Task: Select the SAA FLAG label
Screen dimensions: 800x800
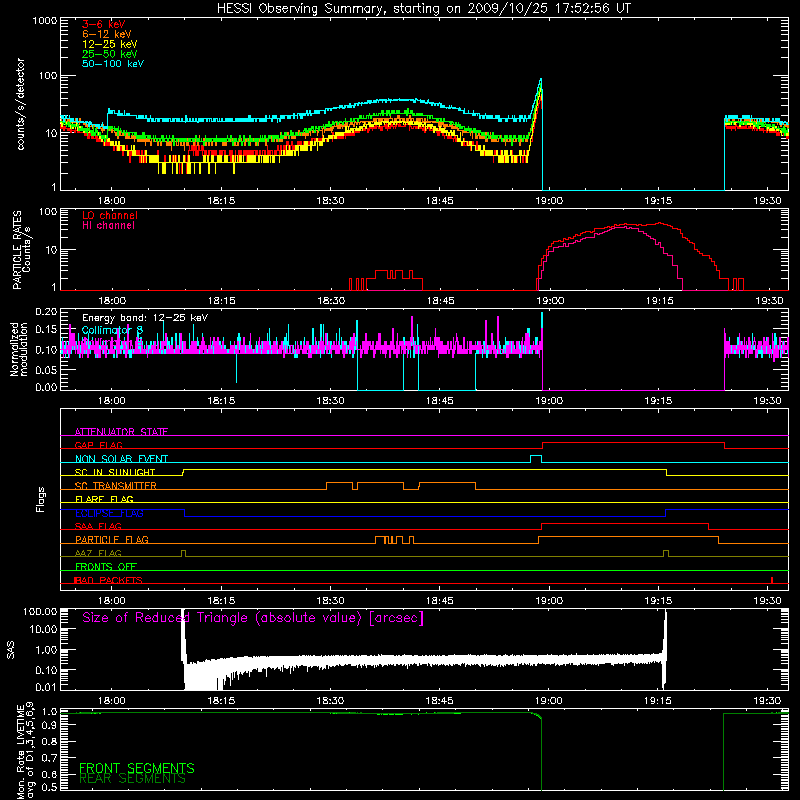Action: point(98,526)
